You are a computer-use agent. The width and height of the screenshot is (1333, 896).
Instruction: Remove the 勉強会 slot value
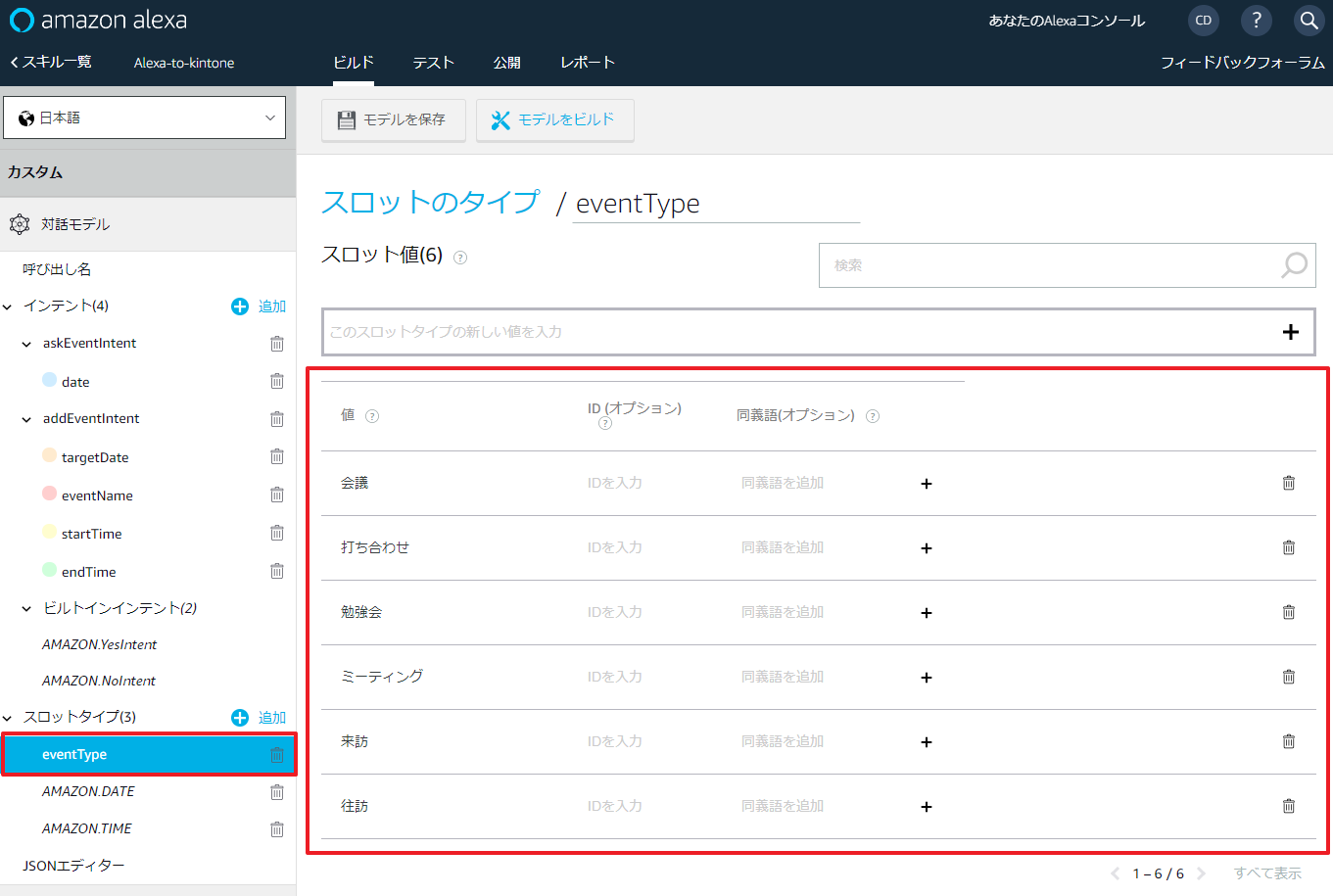pos(1289,612)
